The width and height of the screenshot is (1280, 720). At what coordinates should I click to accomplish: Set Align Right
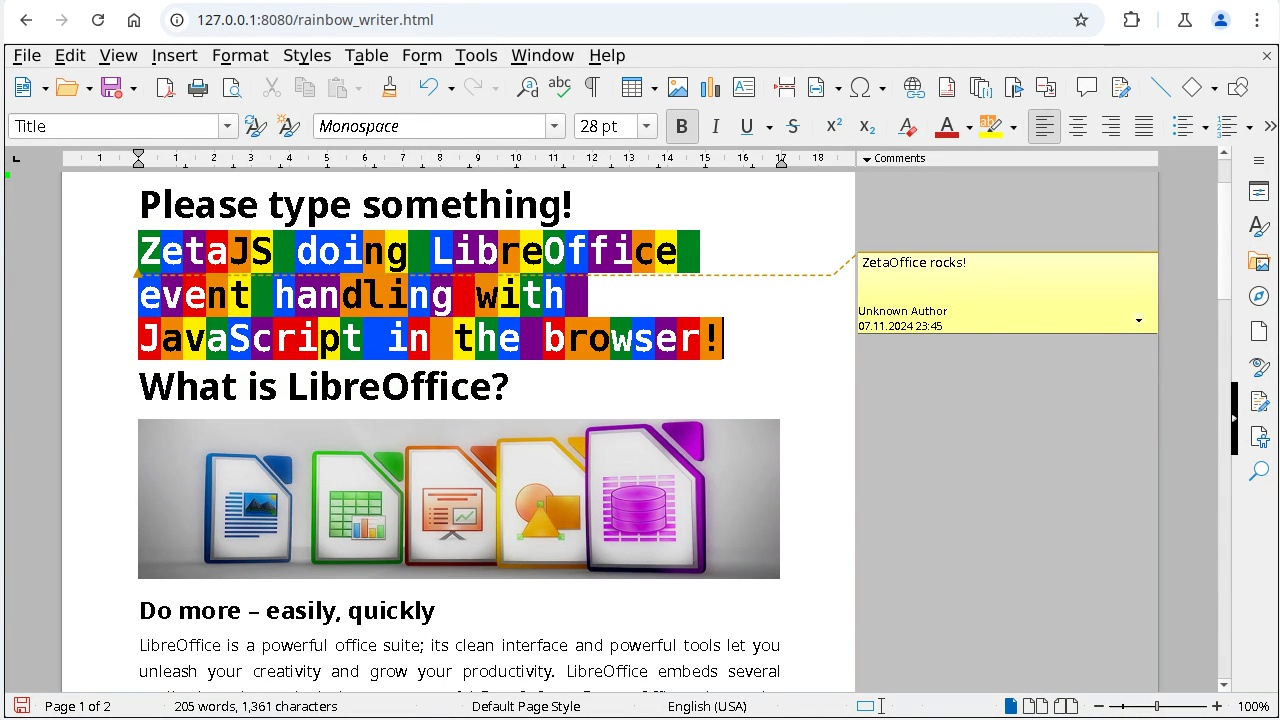point(1111,126)
